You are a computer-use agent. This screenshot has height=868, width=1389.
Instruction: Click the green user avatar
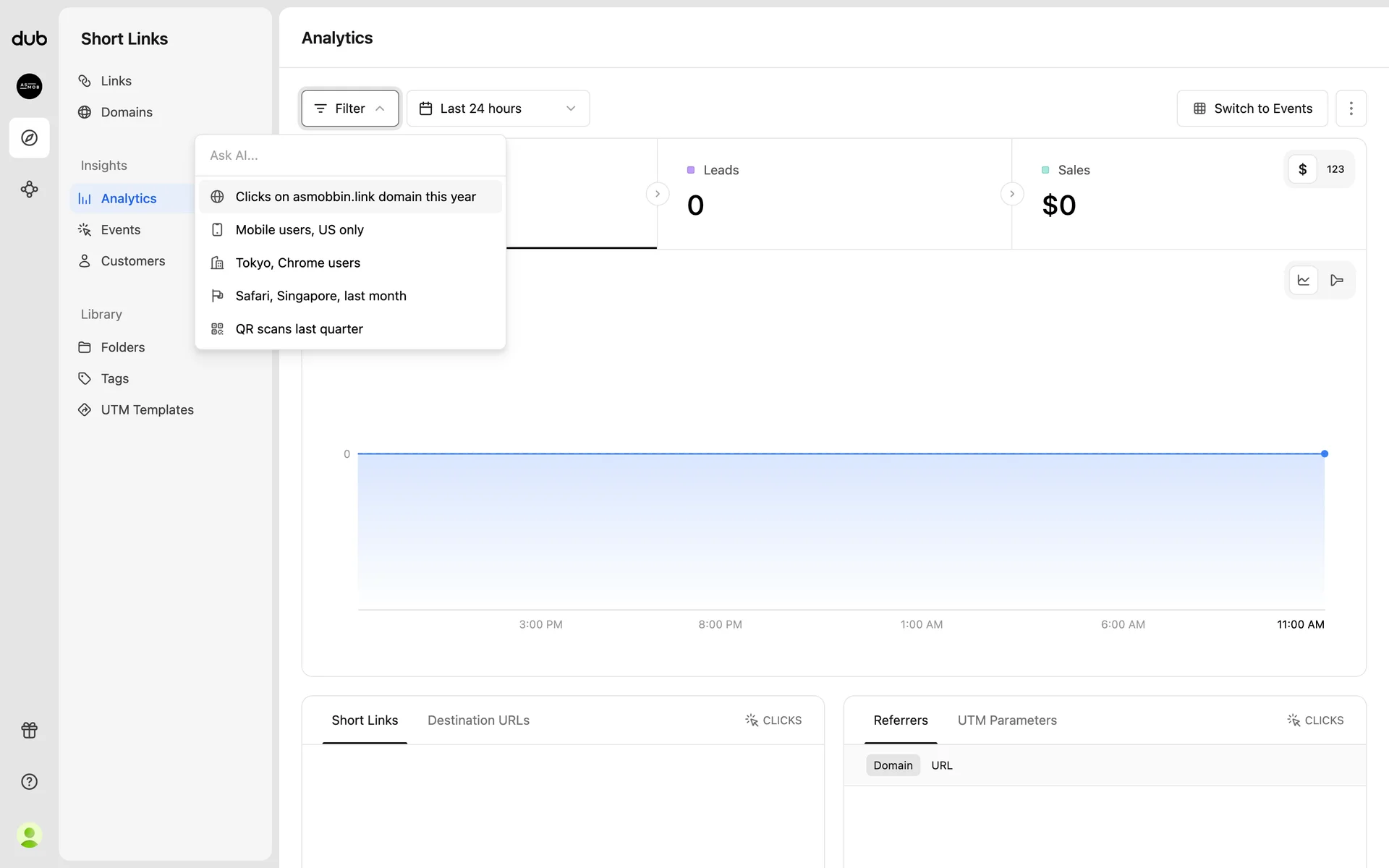point(30,835)
